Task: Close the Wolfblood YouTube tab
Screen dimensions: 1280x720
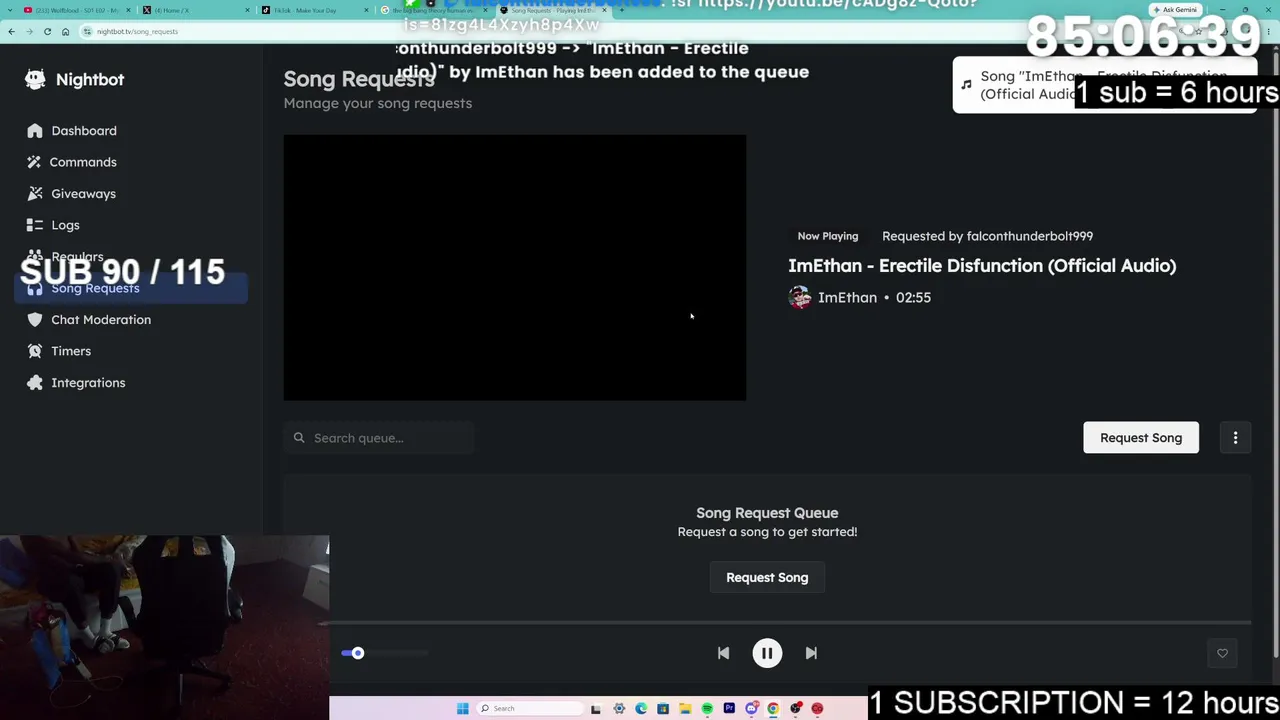Action: tap(127, 10)
